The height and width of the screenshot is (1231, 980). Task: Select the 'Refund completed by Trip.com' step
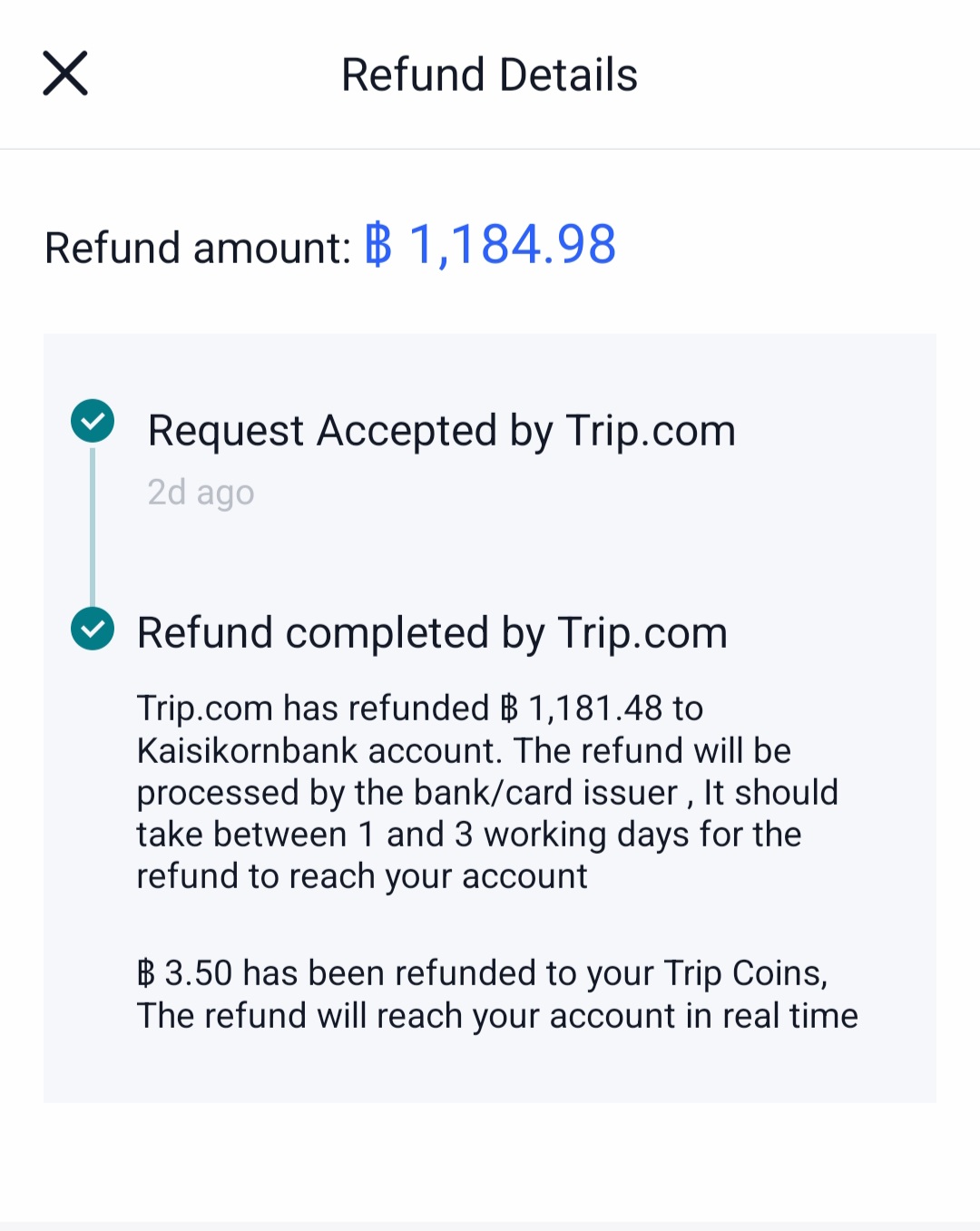pos(432,632)
